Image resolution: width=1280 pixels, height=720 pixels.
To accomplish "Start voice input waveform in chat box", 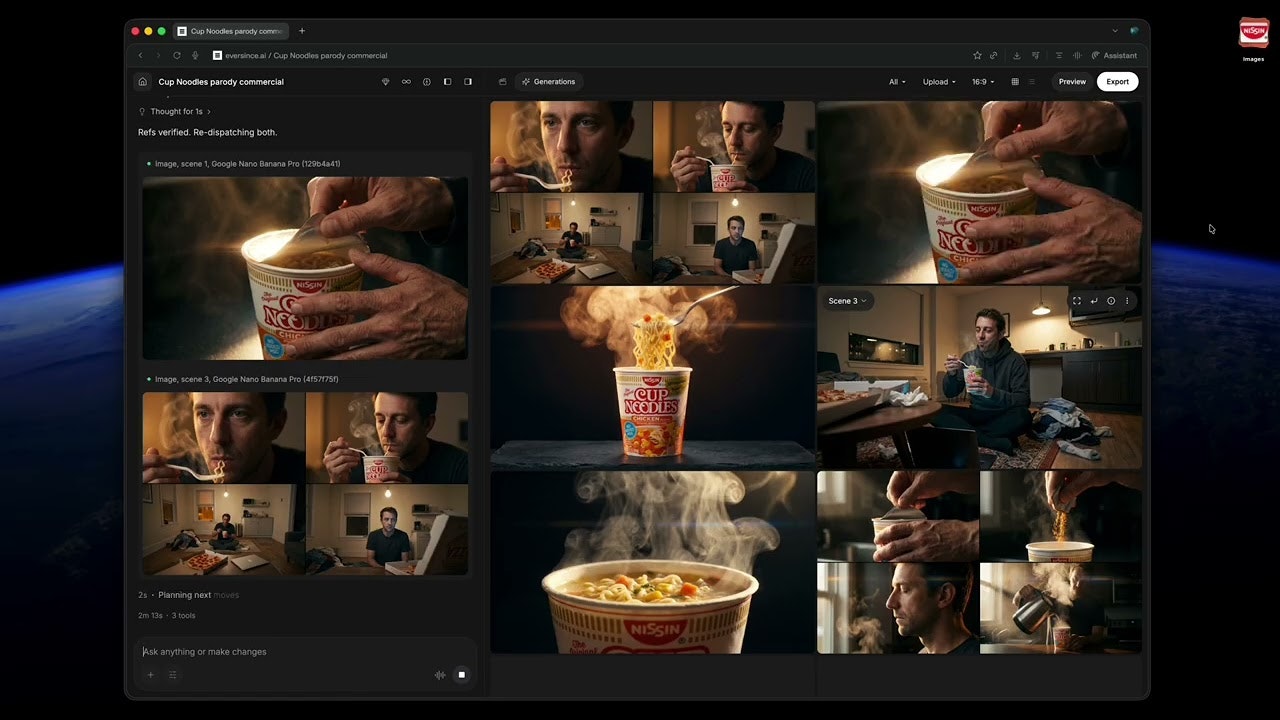I will 440,675.
